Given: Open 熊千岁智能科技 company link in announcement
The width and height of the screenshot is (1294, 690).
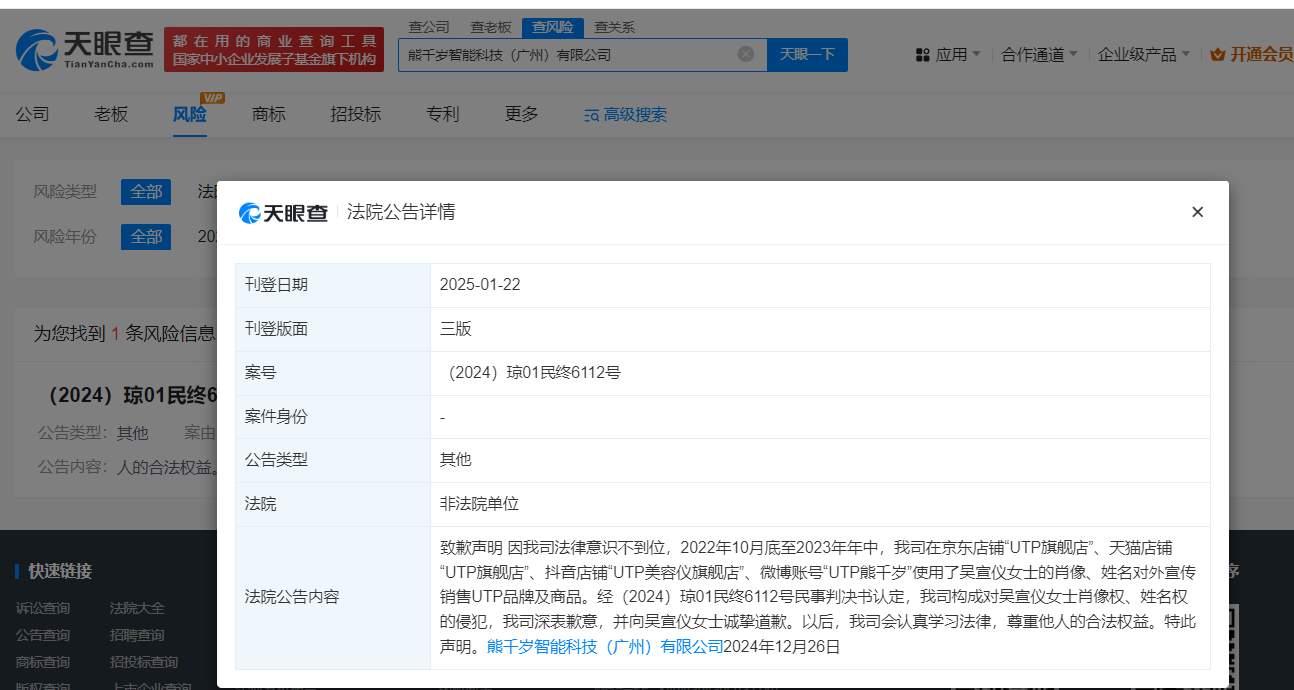Looking at the screenshot, I should coord(604,646).
